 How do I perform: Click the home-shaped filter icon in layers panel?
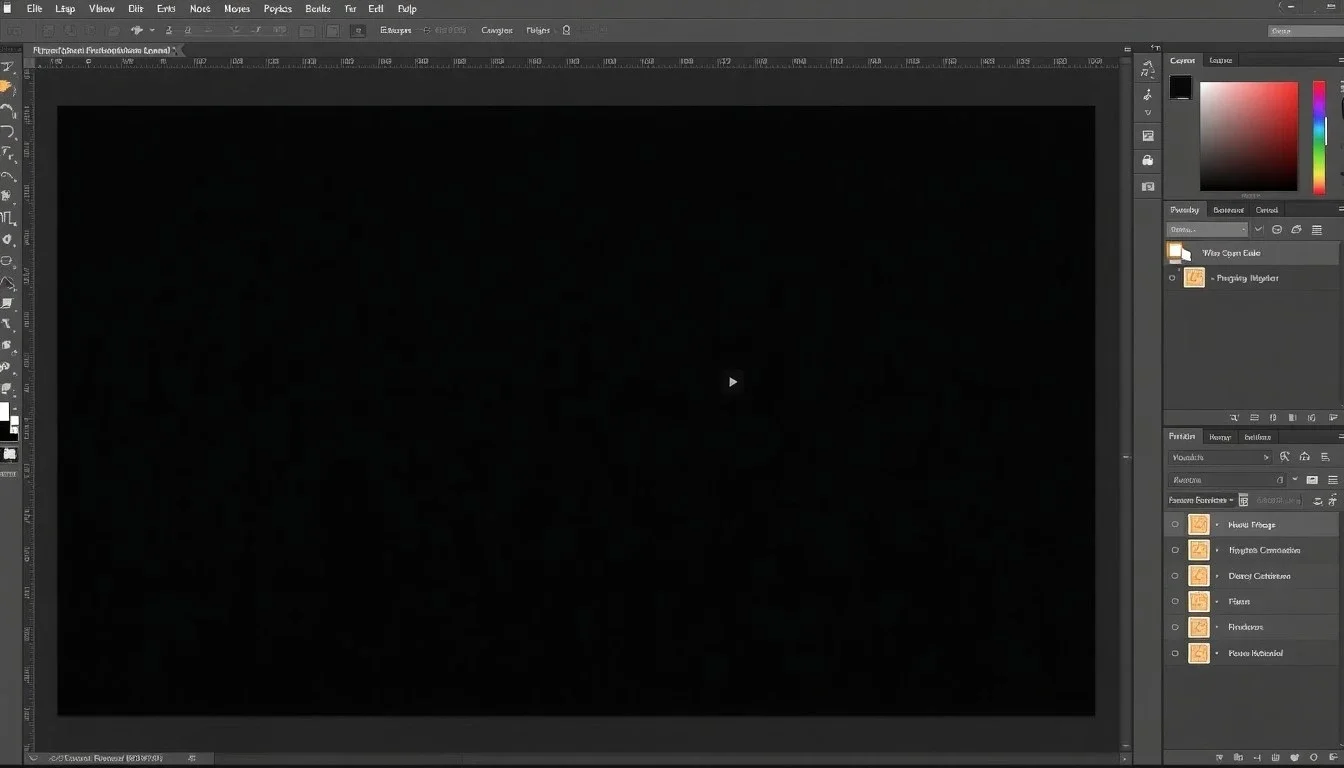(x=1305, y=457)
